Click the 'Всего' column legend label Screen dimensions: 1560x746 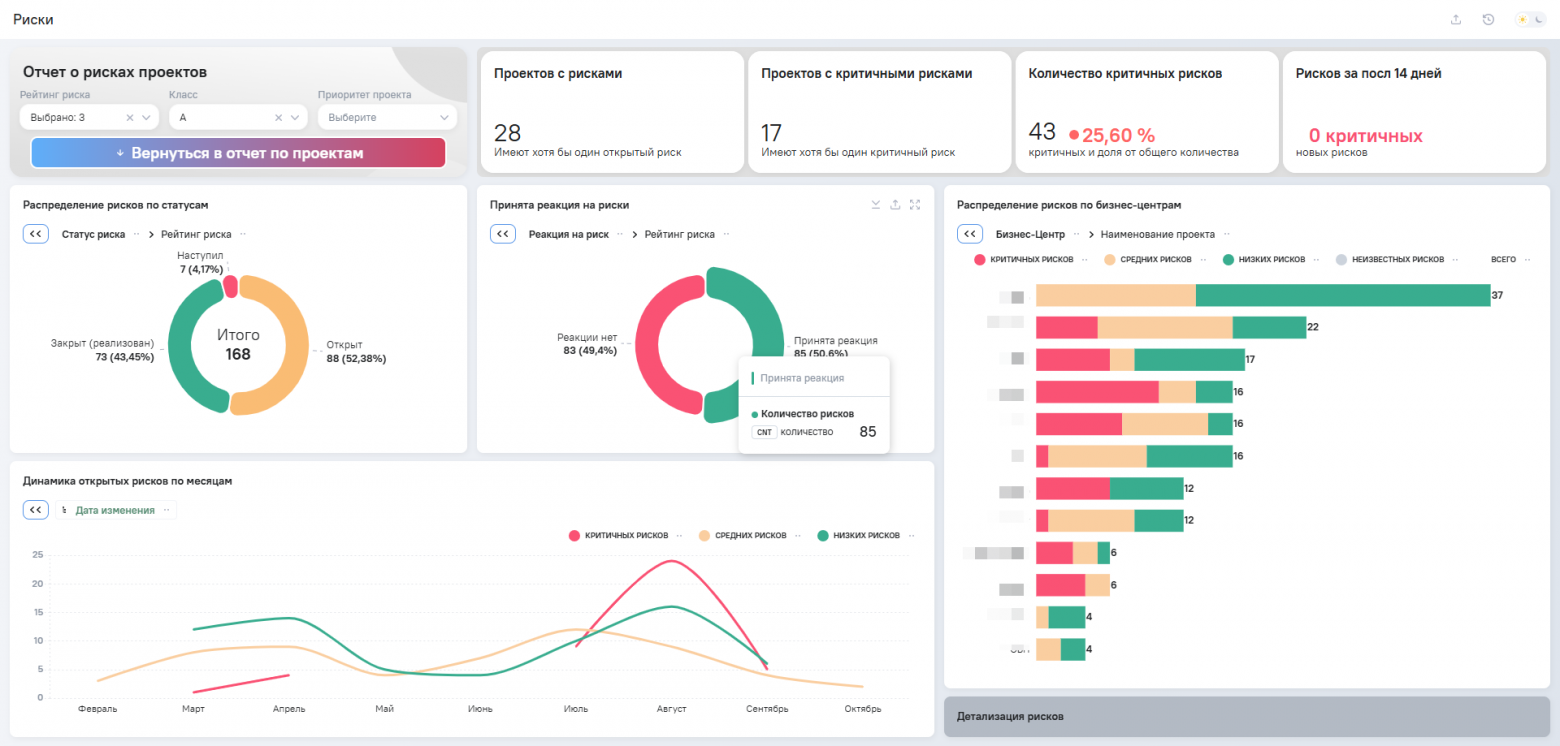pos(1503,259)
